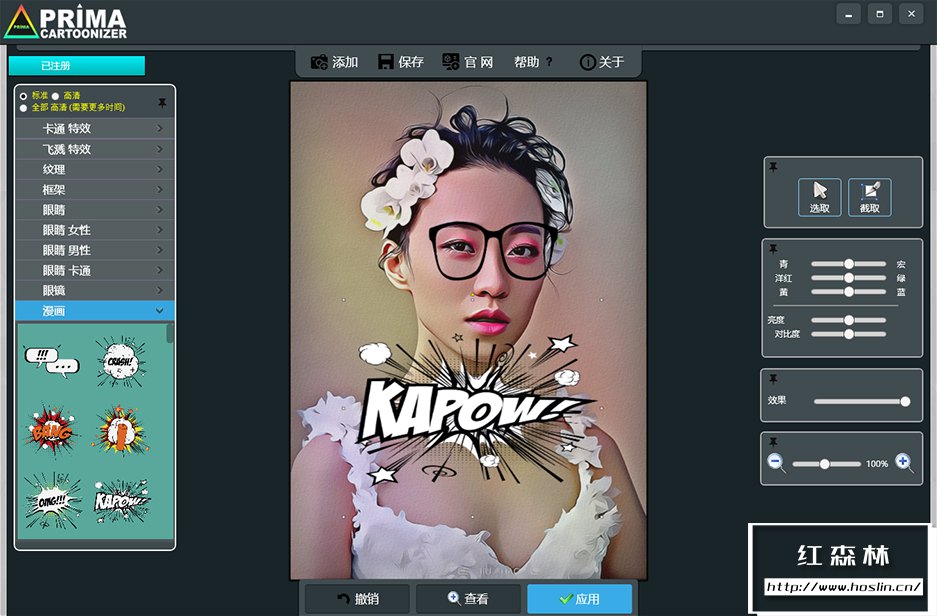The width and height of the screenshot is (937, 616).
Task: Expand the 眼睛 卡通 category
Action: point(95,271)
